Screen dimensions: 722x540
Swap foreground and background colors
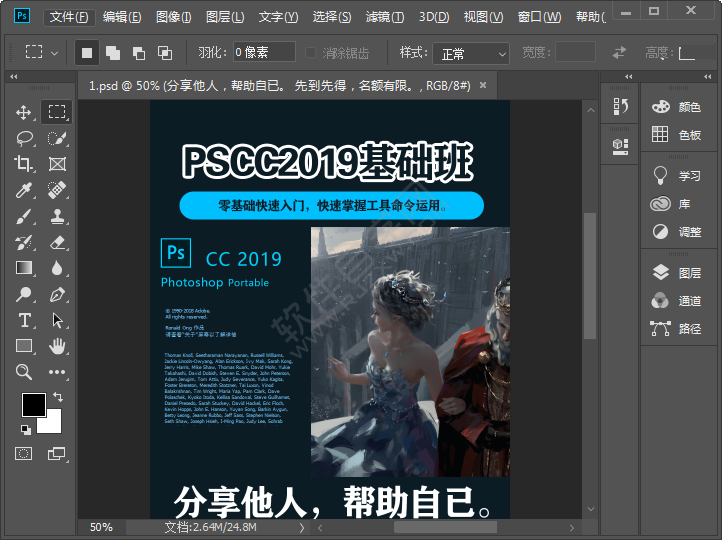pyautogui.click(x=58, y=396)
